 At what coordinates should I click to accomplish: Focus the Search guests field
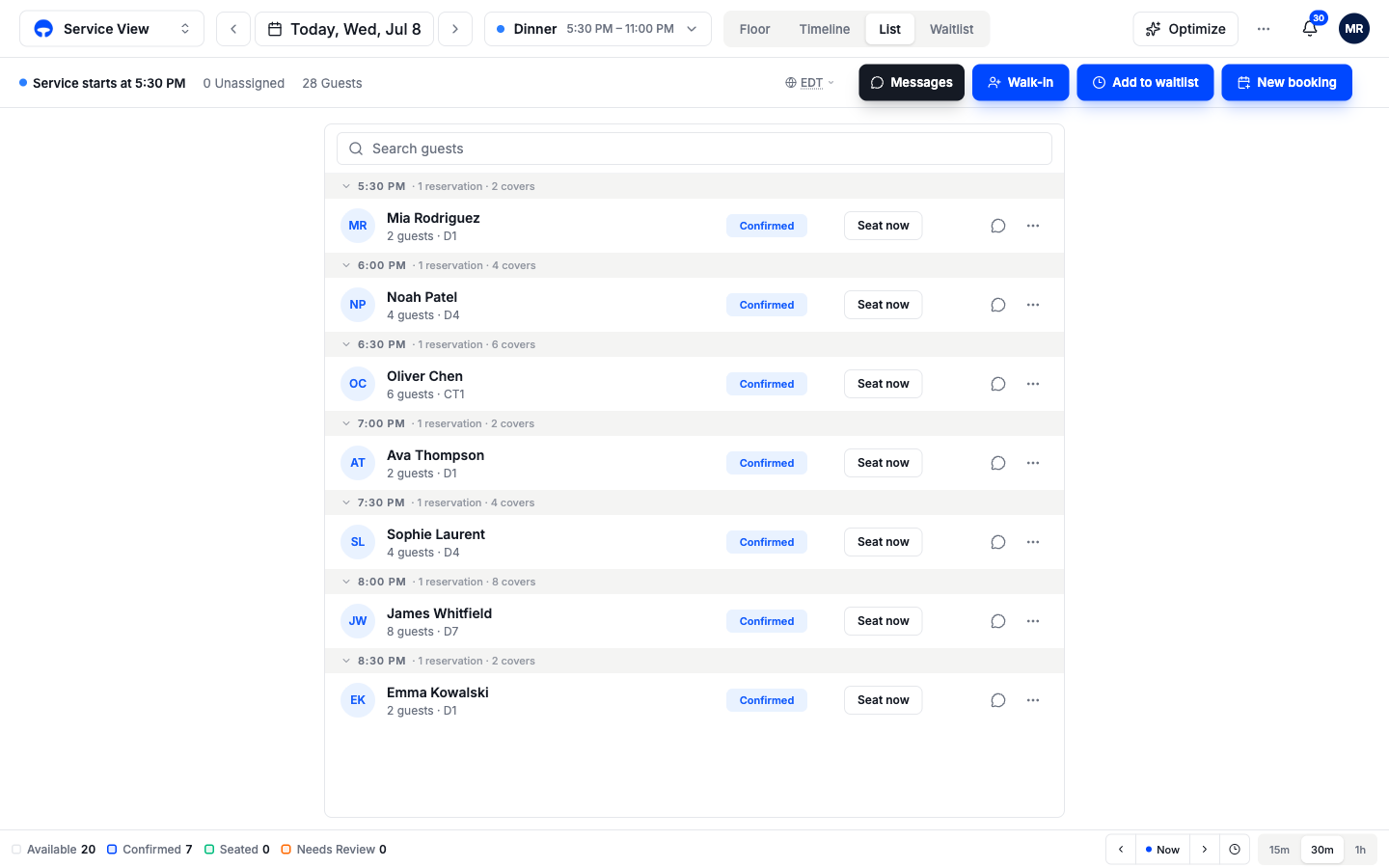[694, 149]
